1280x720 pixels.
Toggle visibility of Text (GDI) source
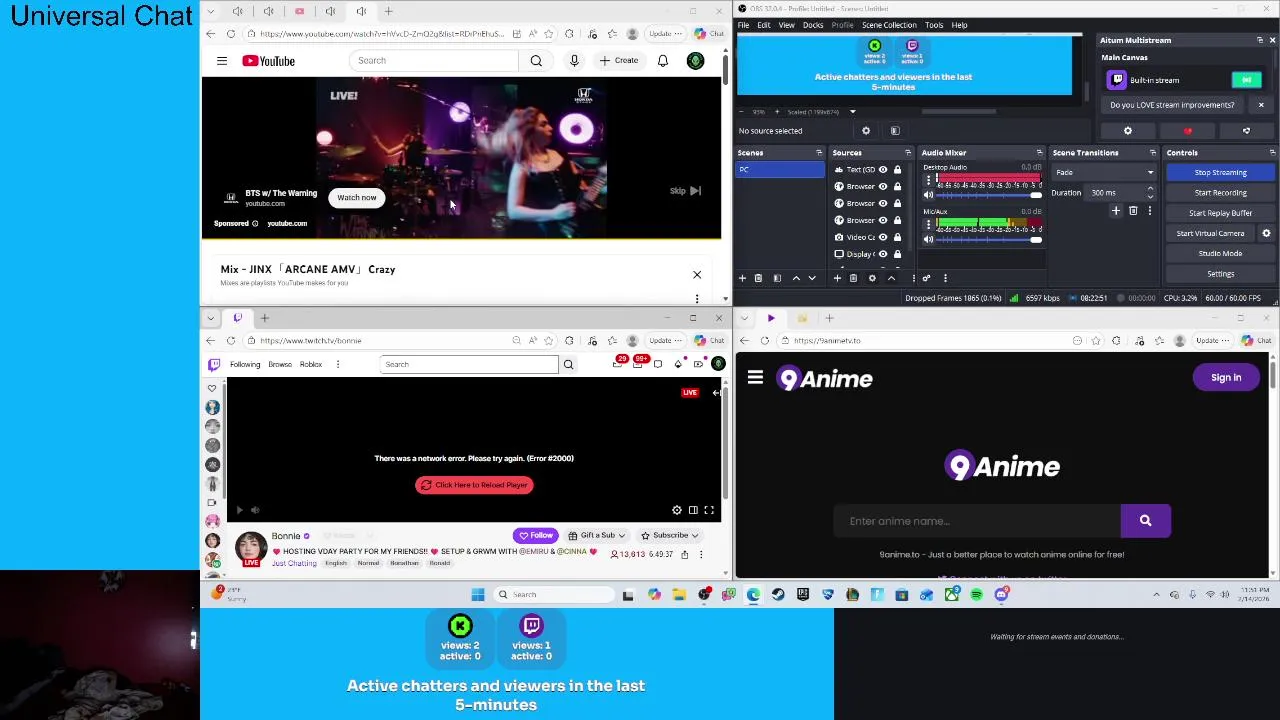(883, 170)
